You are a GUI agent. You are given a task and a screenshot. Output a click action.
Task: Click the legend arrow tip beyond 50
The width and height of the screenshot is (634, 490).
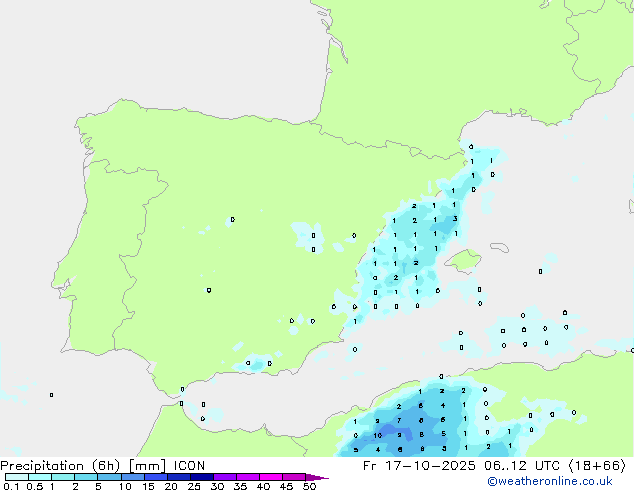click(x=317, y=477)
